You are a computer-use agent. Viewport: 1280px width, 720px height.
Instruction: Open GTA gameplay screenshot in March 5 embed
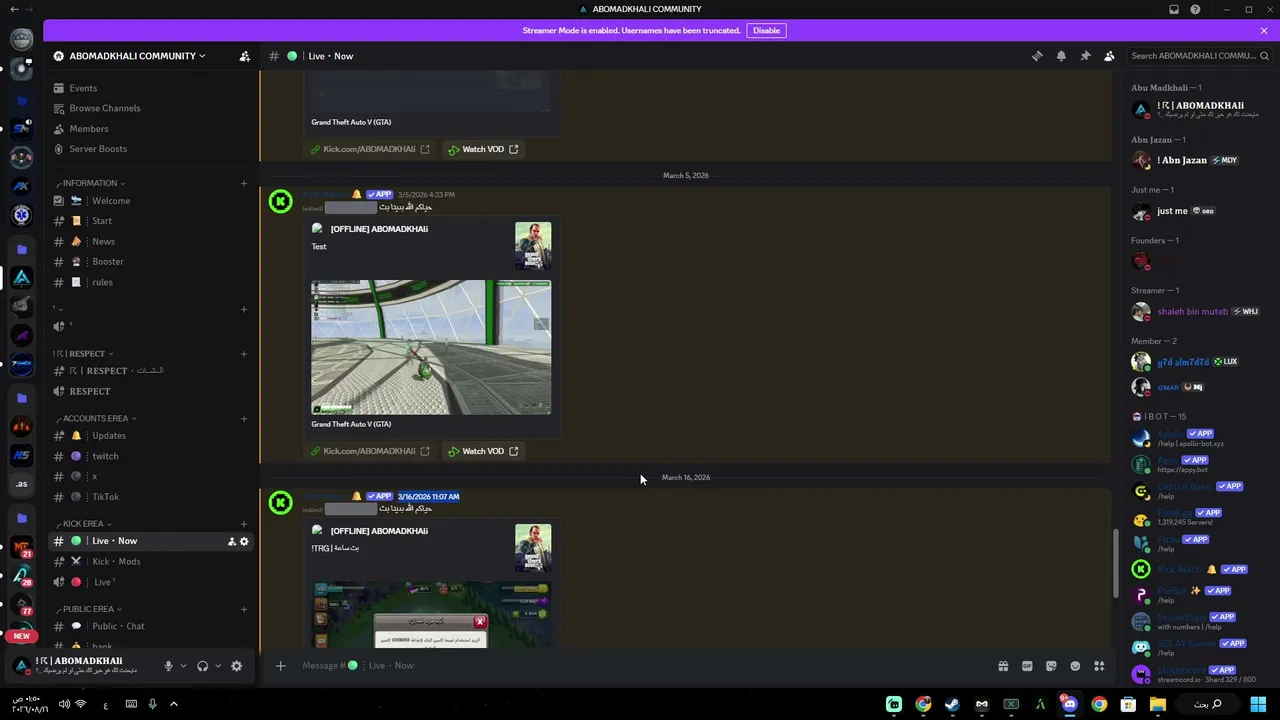click(x=431, y=347)
